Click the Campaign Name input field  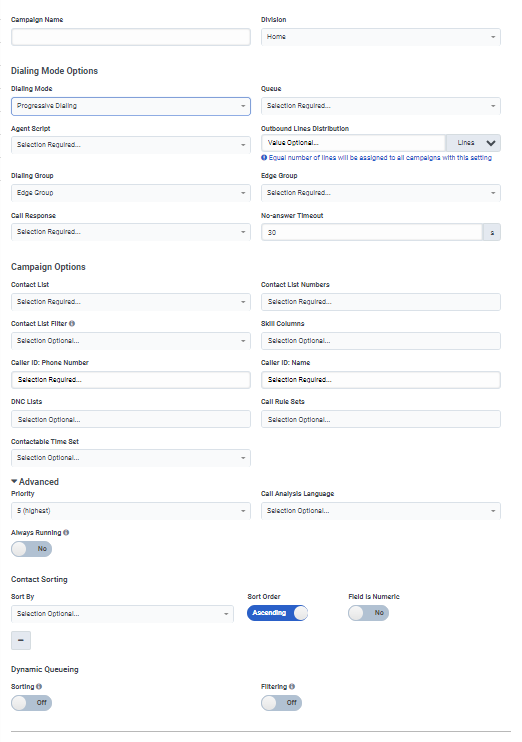(131, 37)
